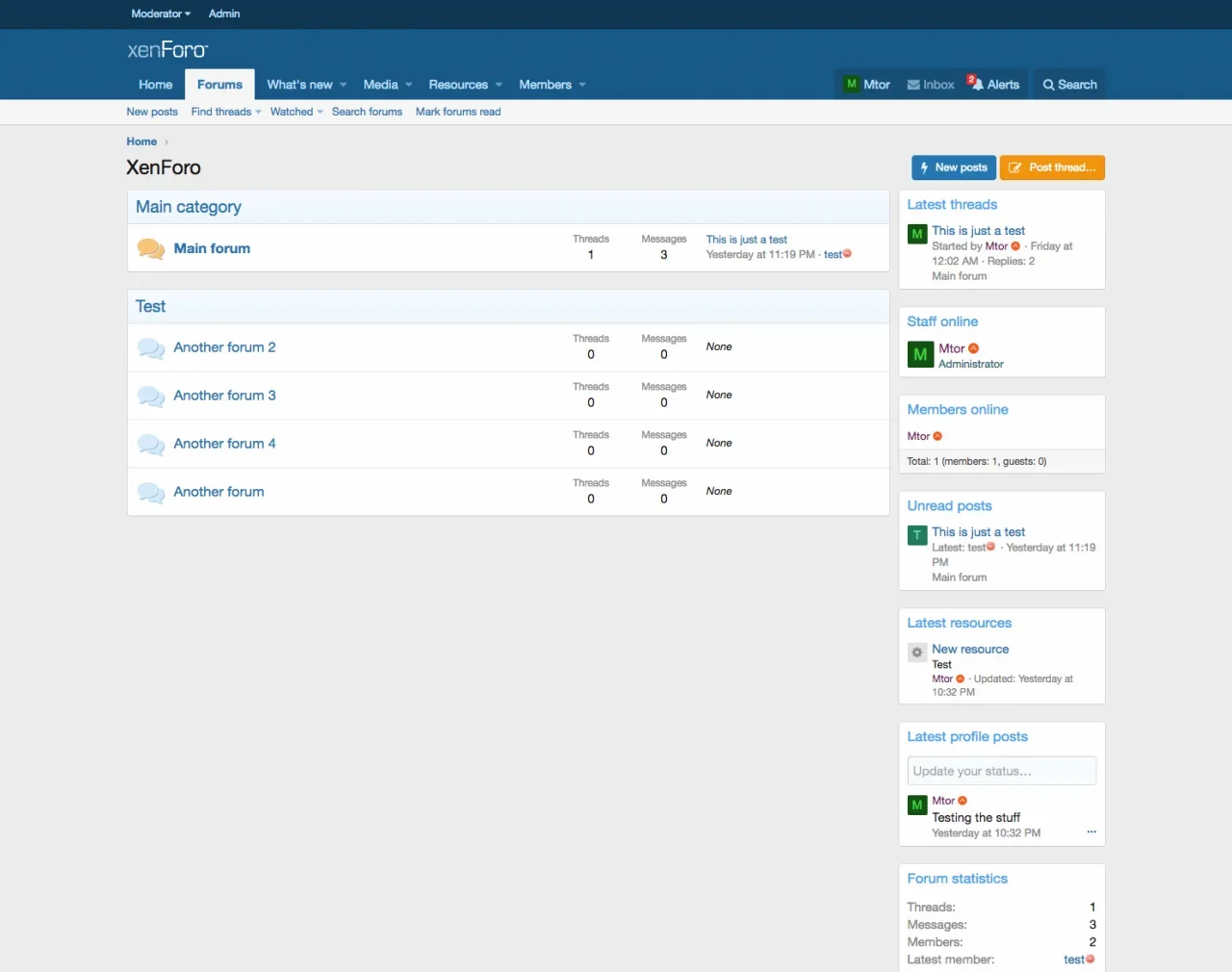Click the gear icon beside New resource
Viewport: 1232px width, 972px height.
point(917,652)
